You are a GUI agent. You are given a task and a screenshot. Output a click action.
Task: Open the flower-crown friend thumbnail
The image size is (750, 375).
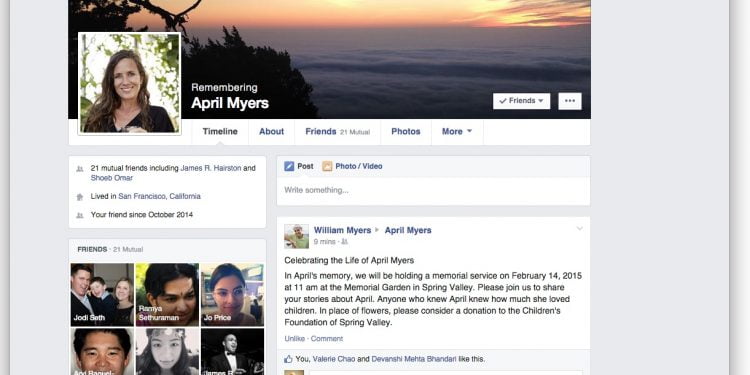click(x=167, y=352)
